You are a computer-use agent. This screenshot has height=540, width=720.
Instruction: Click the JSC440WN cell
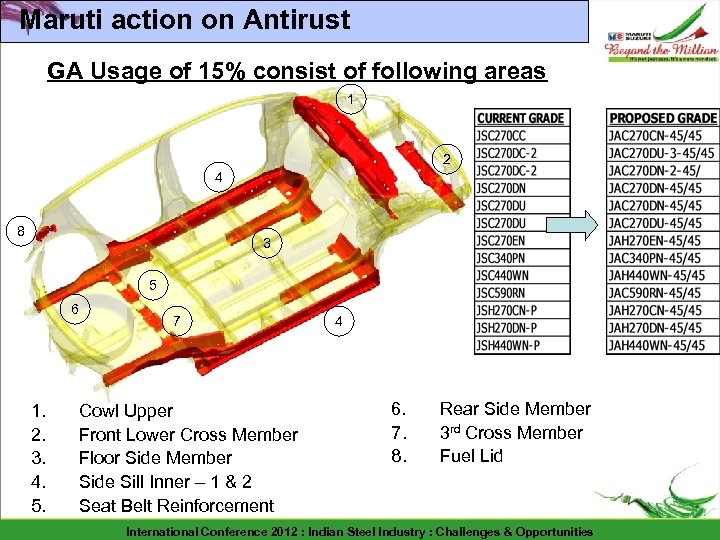coord(522,276)
